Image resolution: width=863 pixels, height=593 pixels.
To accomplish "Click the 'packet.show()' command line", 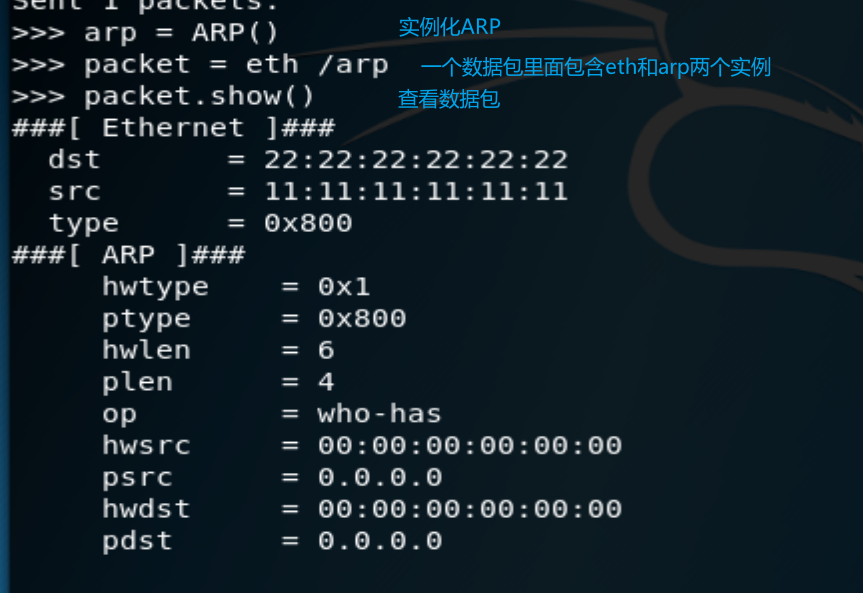I will (163, 97).
